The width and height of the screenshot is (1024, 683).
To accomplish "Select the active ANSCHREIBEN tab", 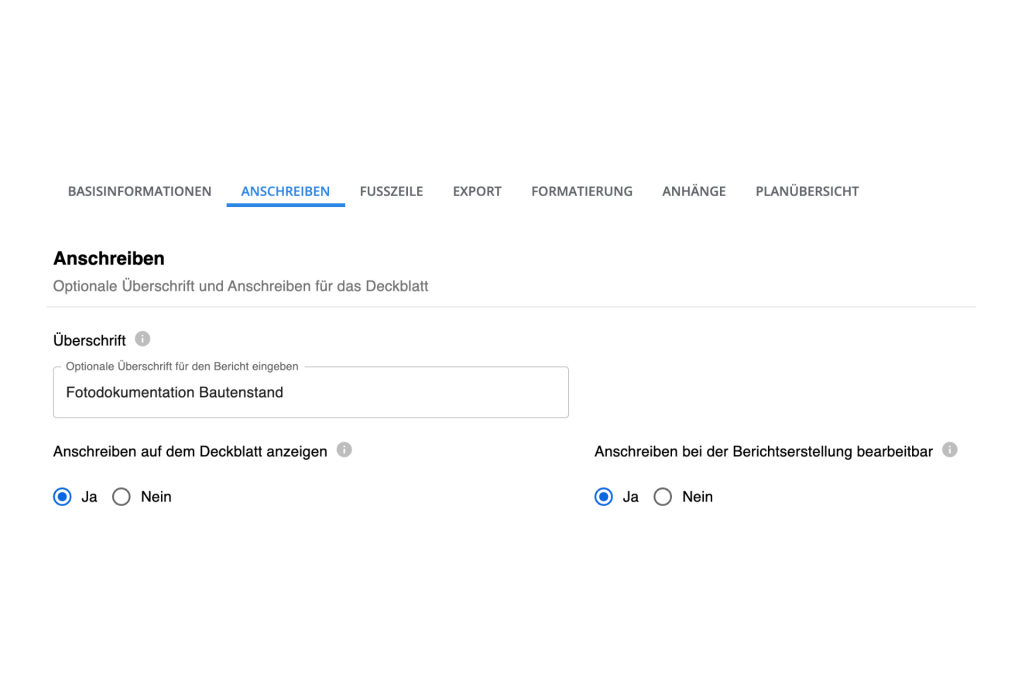I will tap(285, 191).
